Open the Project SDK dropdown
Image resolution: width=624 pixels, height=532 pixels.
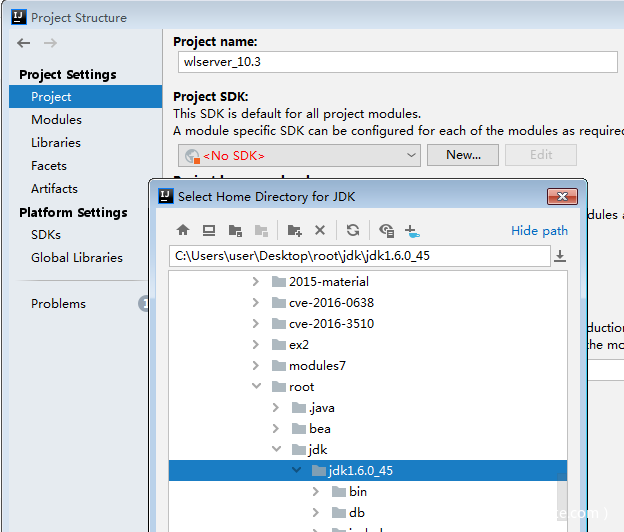[299, 155]
